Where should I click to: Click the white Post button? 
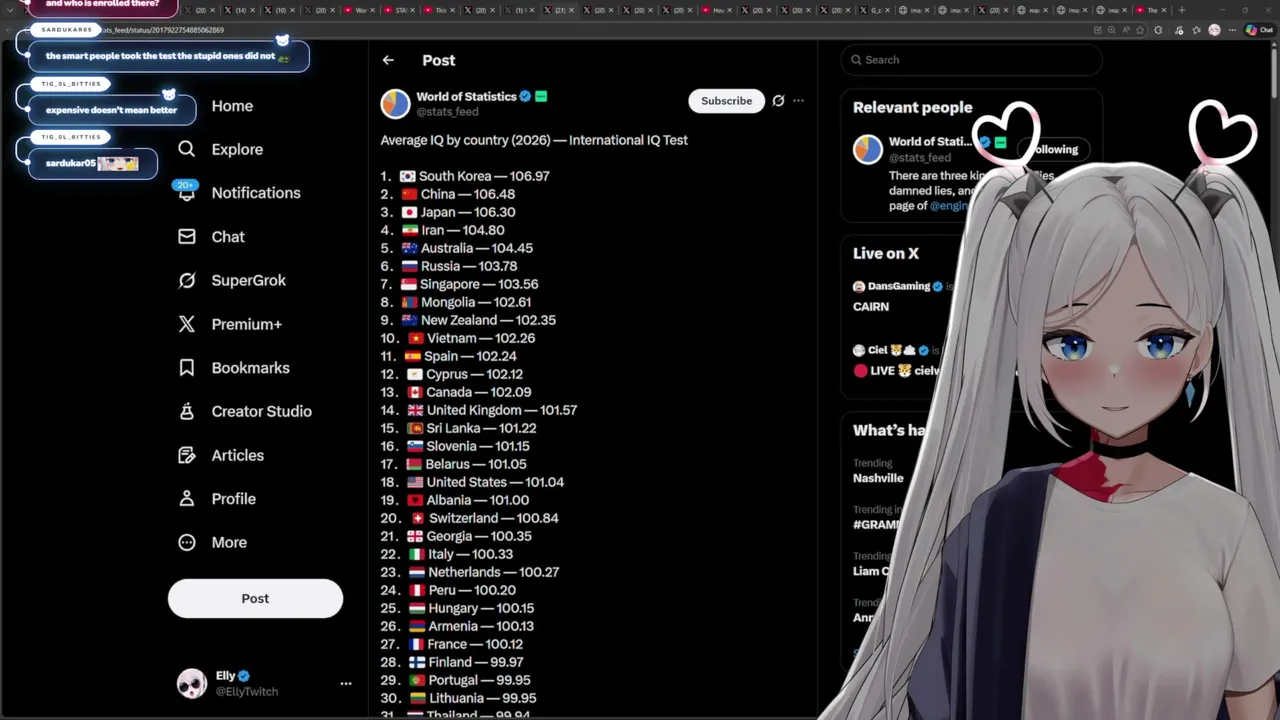[255, 598]
